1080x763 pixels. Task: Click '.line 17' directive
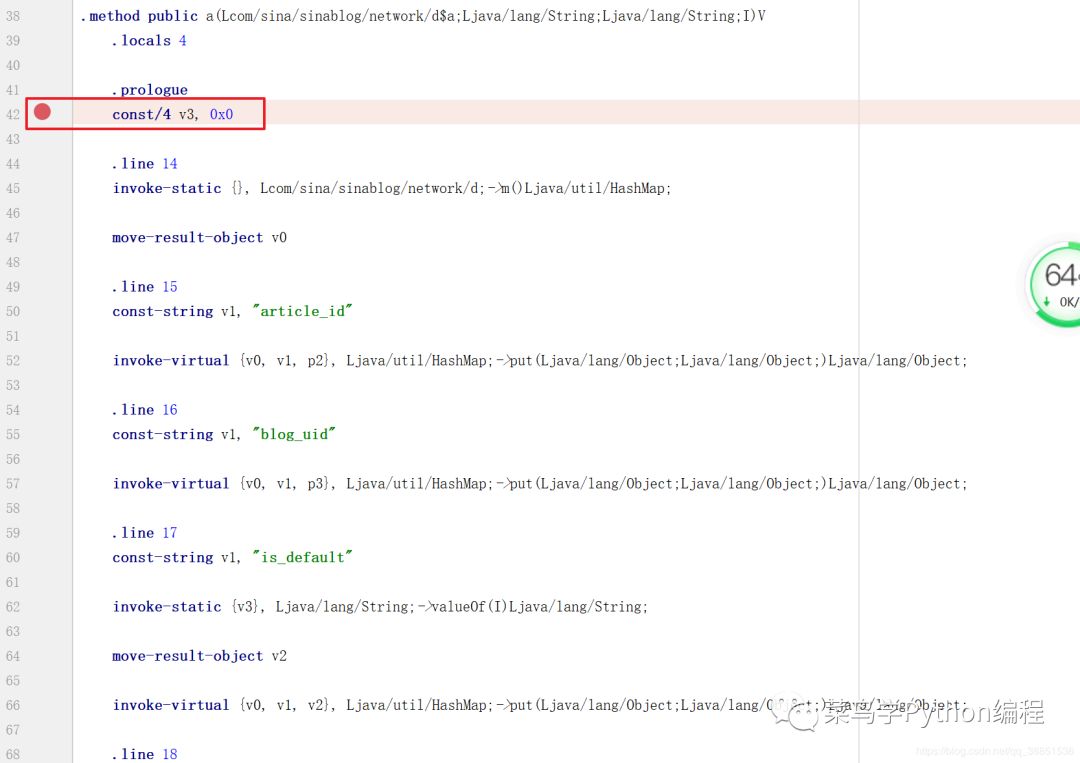coord(145,533)
